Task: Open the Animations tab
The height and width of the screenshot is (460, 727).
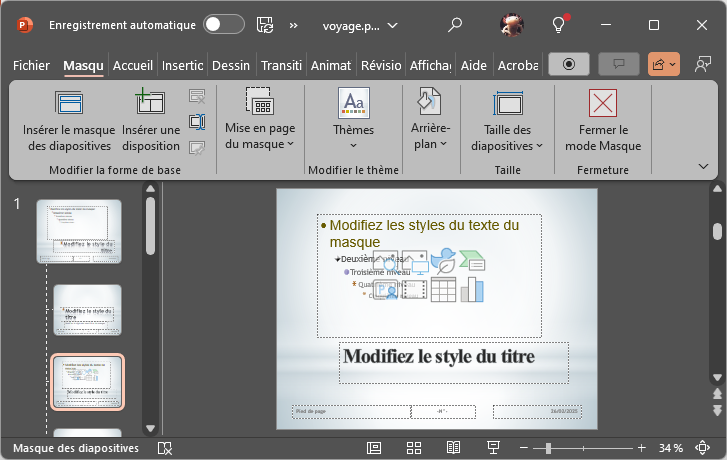Action: click(331, 65)
